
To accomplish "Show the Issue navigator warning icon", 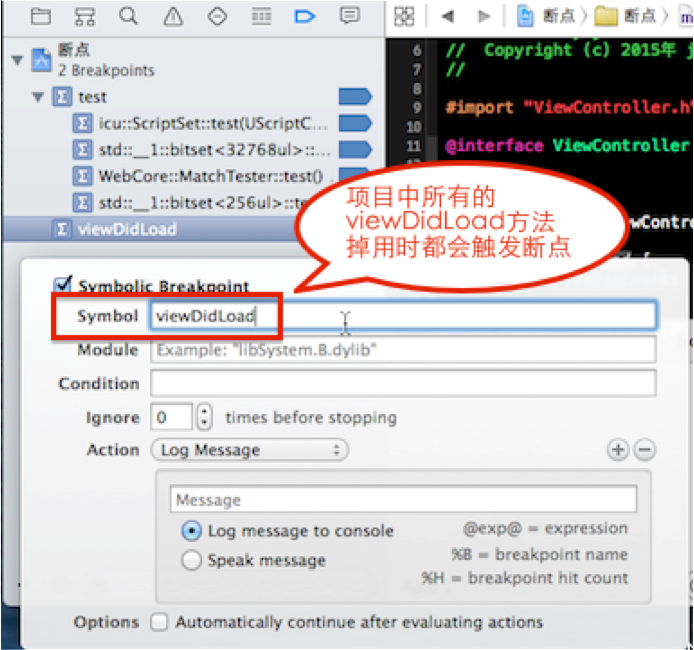I will pos(172,16).
